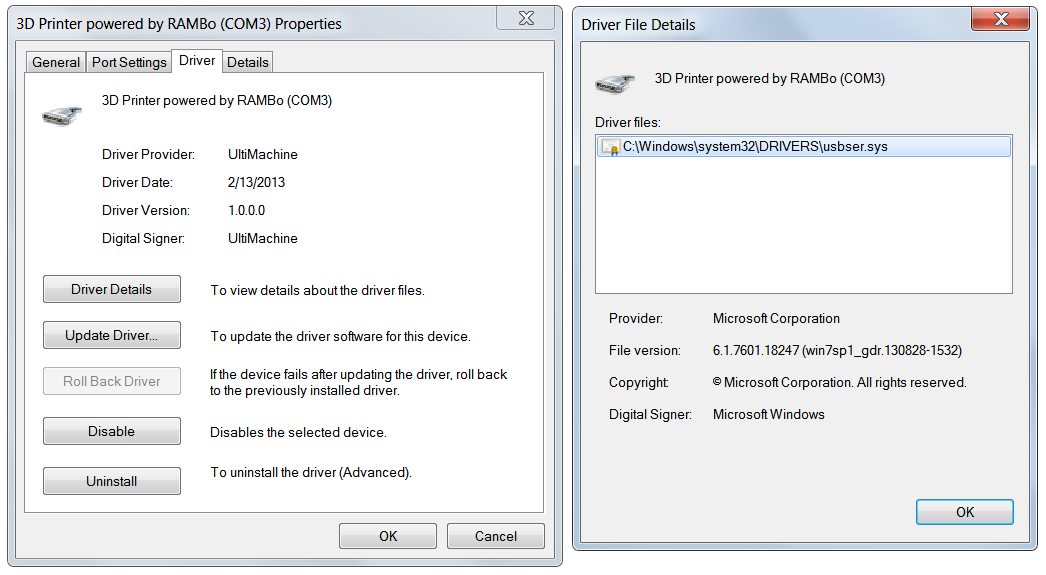Select the usbser.sys driver file entry

(x=755, y=147)
